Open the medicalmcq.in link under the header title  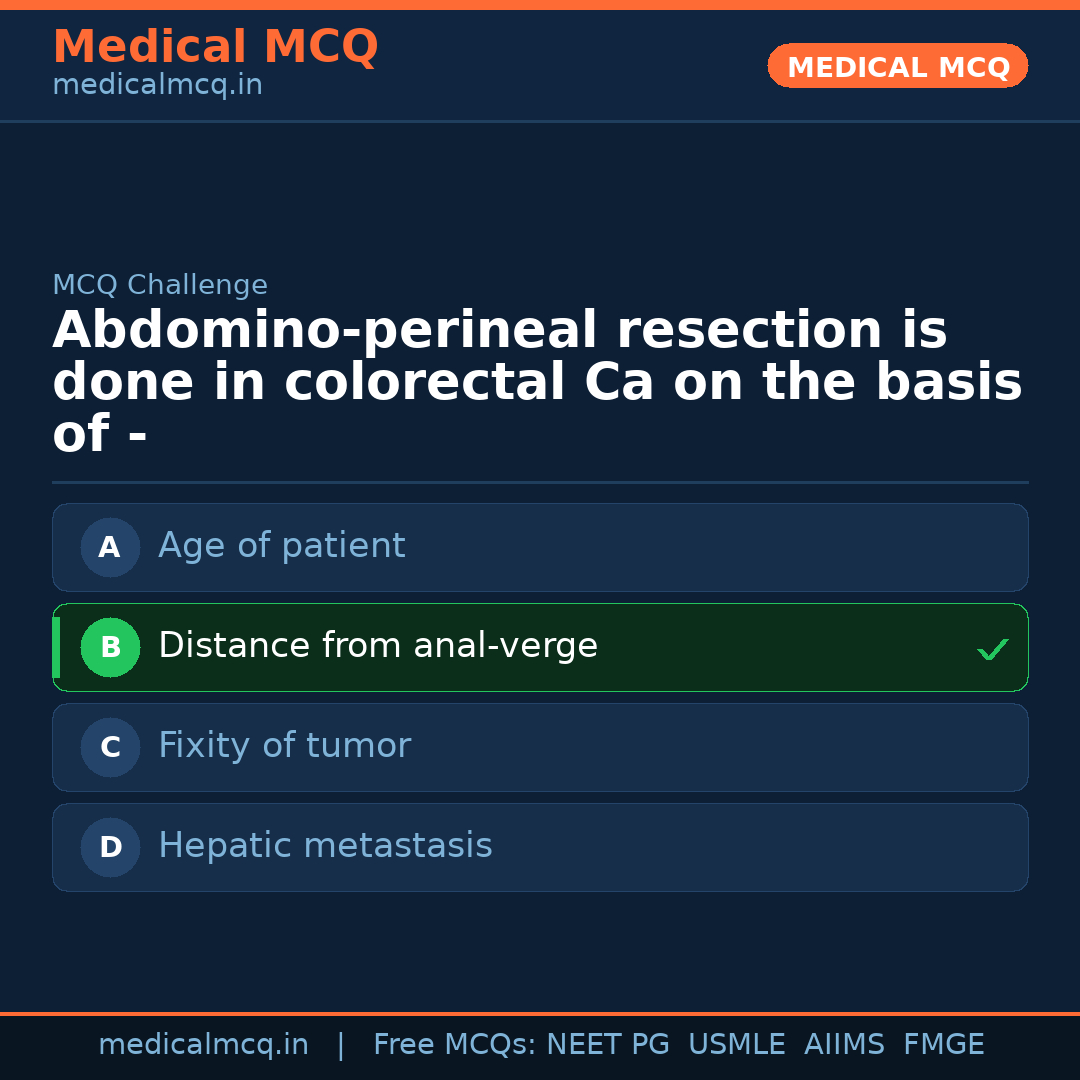click(157, 85)
